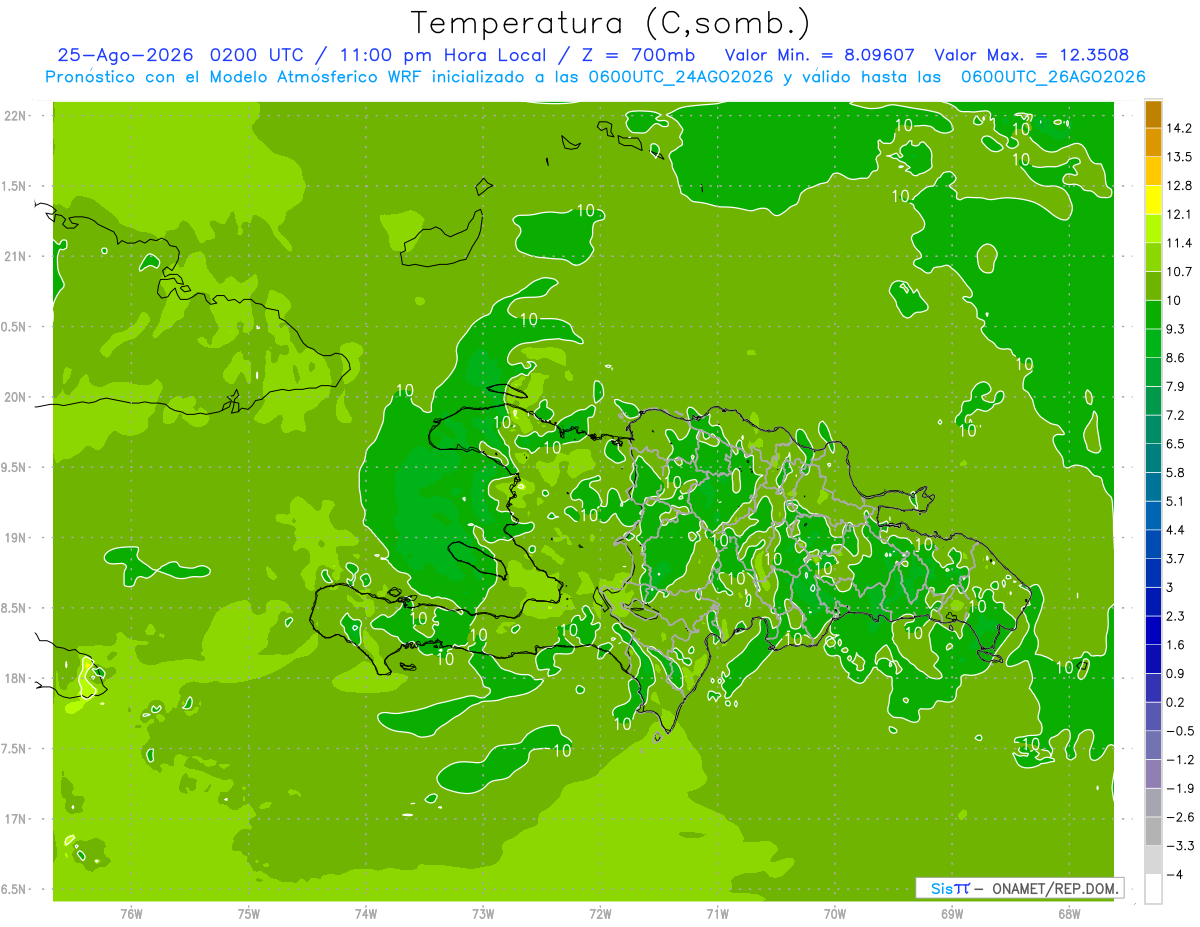The height and width of the screenshot is (927, 1200).
Task: Click the '19N' latitude label
Action: pyautogui.click(x=15, y=538)
